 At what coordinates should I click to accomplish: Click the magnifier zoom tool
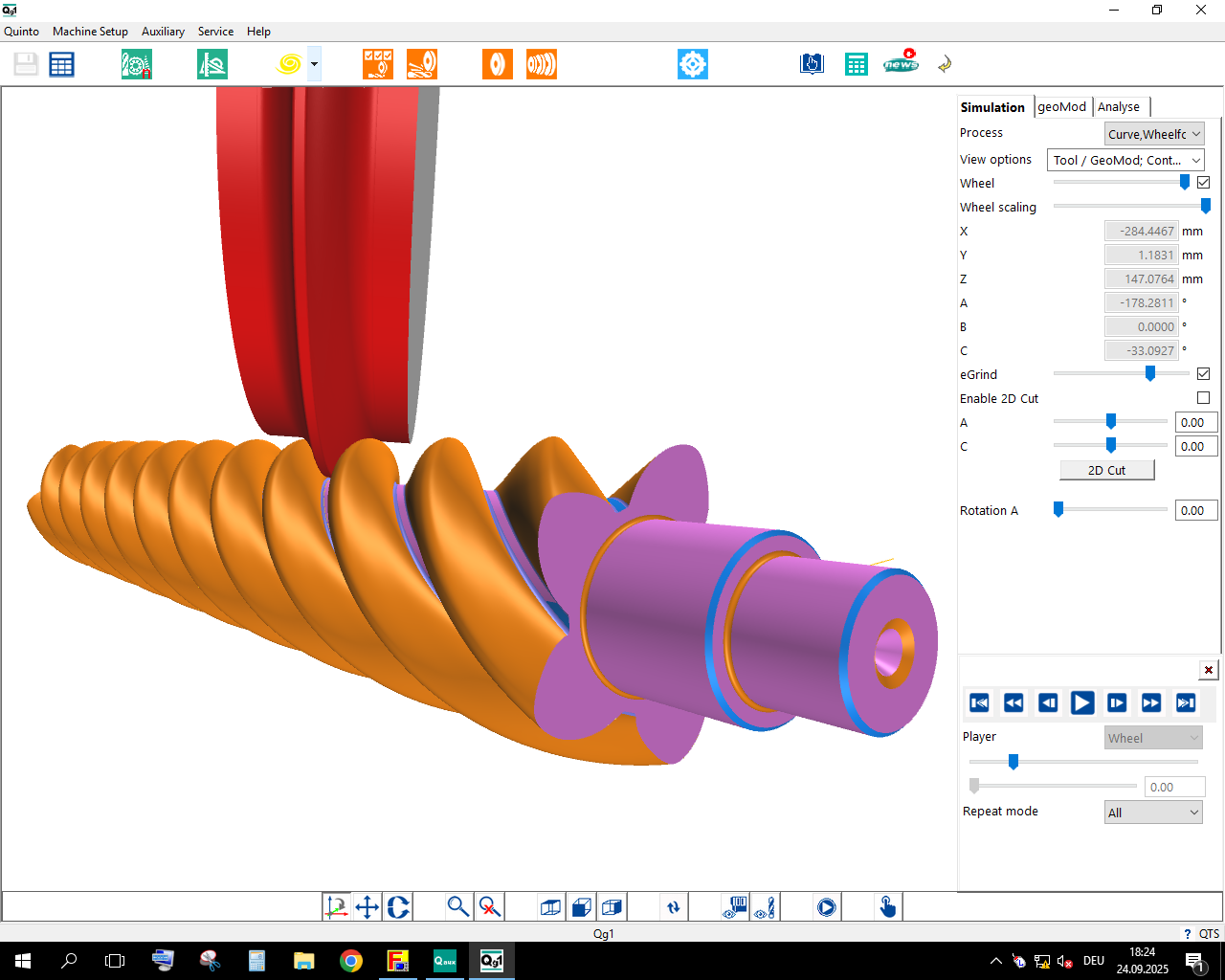(458, 907)
